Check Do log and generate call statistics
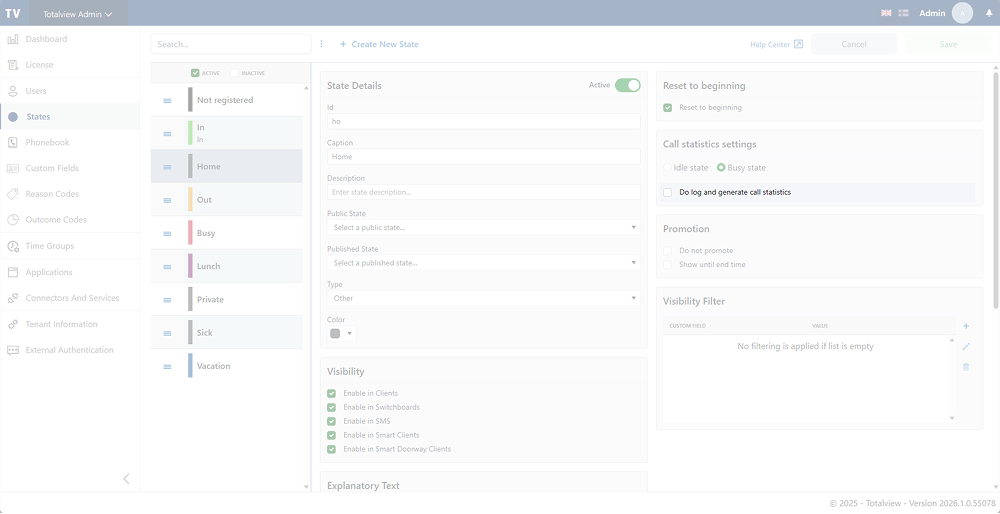The height and width of the screenshot is (514, 1000). [668, 192]
